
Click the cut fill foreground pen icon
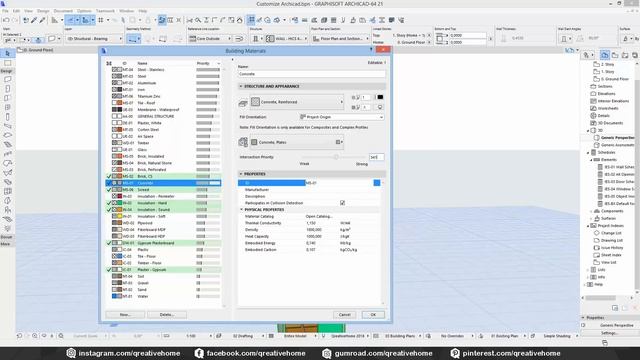(x=355, y=97)
